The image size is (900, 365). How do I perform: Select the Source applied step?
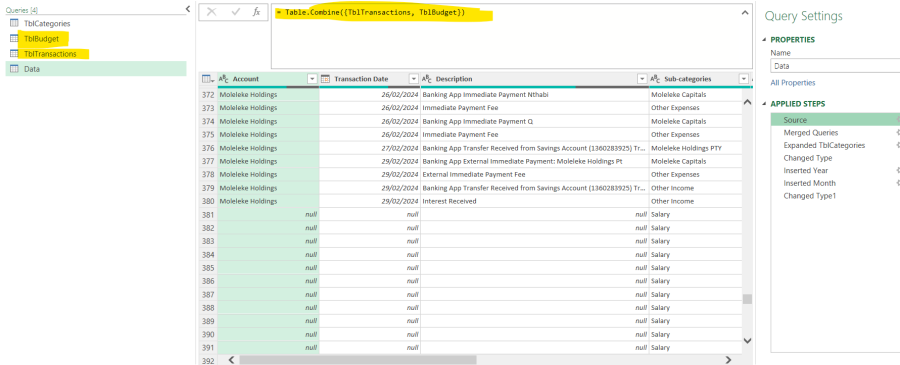tap(836, 120)
